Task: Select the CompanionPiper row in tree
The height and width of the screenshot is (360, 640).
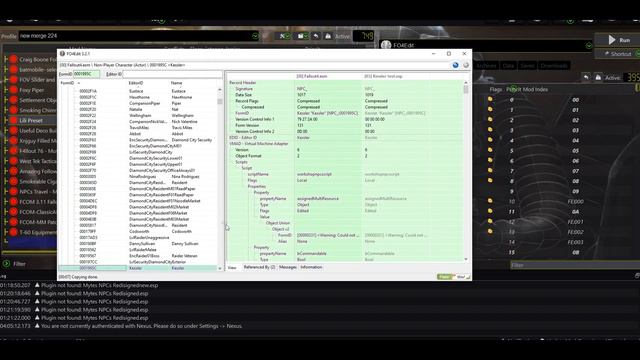Action: click(x=138, y=103)
